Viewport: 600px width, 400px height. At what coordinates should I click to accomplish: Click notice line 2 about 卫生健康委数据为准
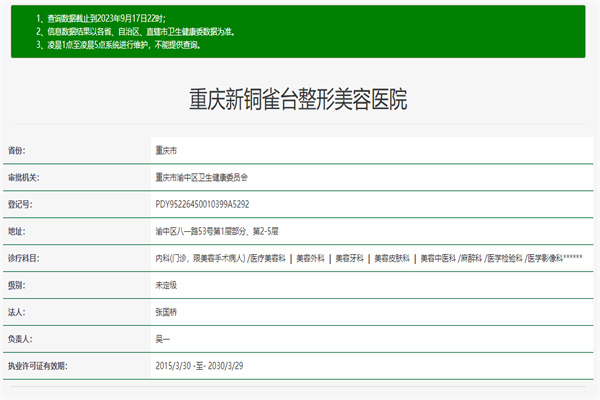point(135,32)
